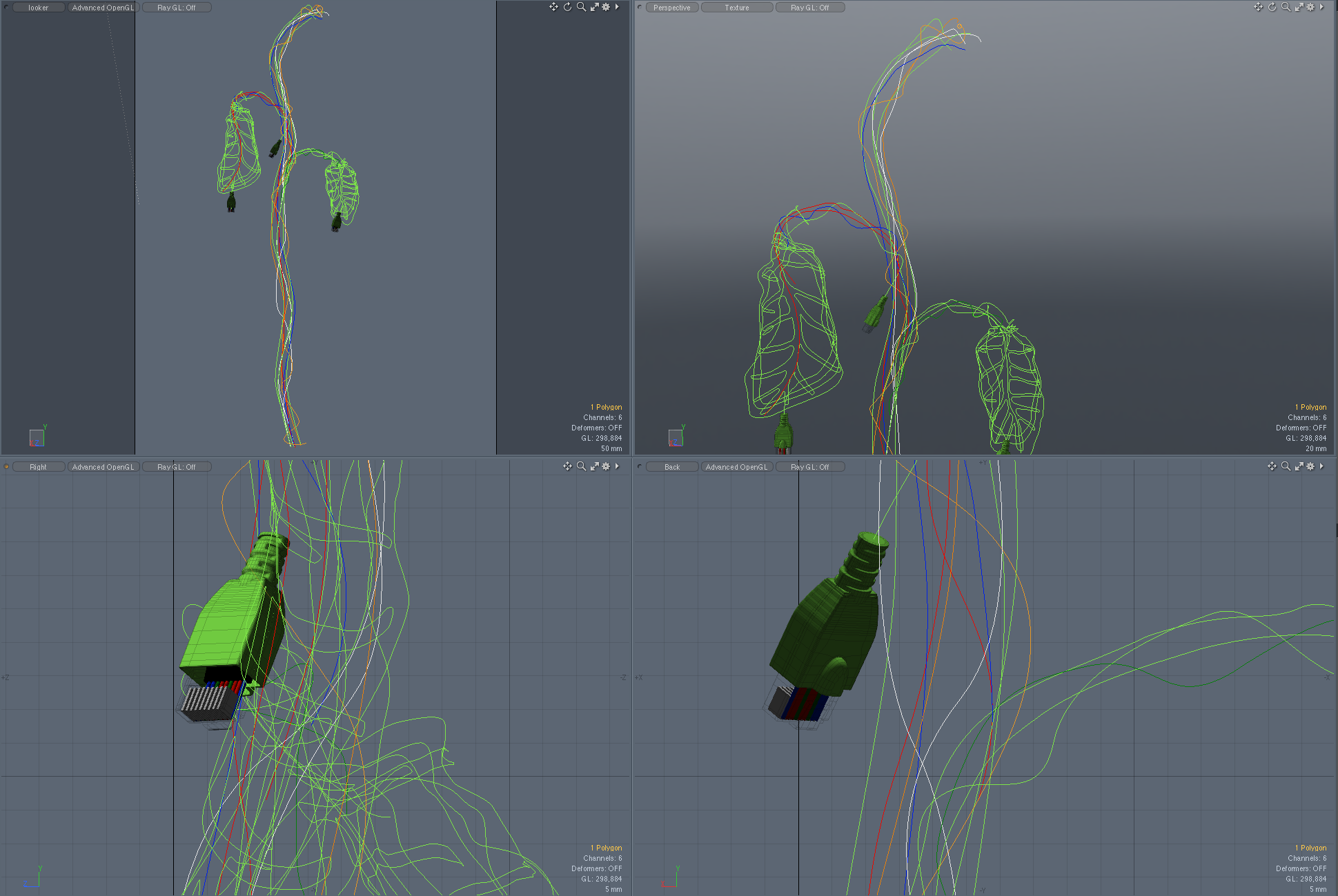The width and height of the screenshot is (1338, 896).
Task: Click zoom magnifier icon in Perspective viewport
Action: coord(1286,7)
